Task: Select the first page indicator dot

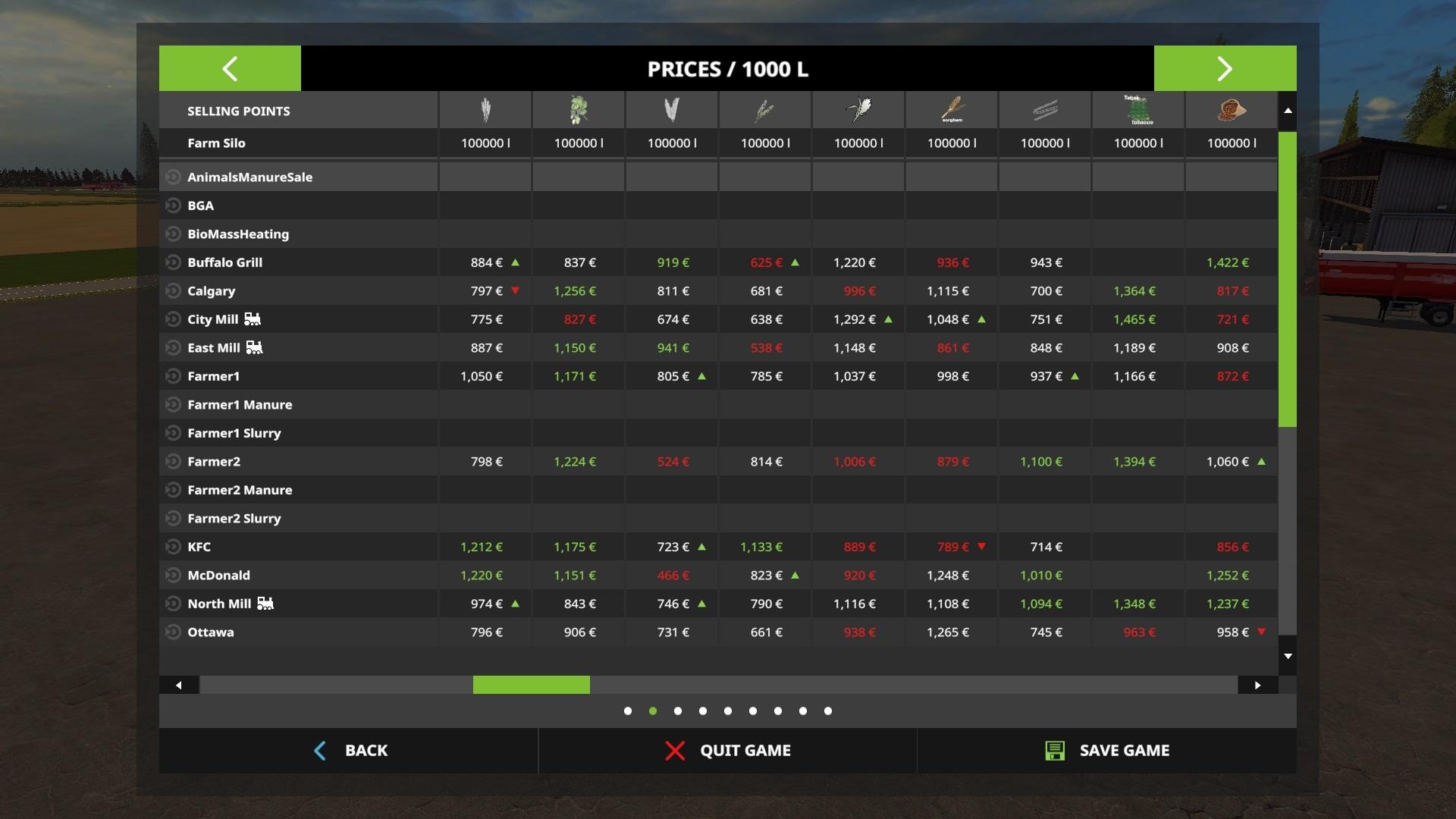Action: pos(628,711)
